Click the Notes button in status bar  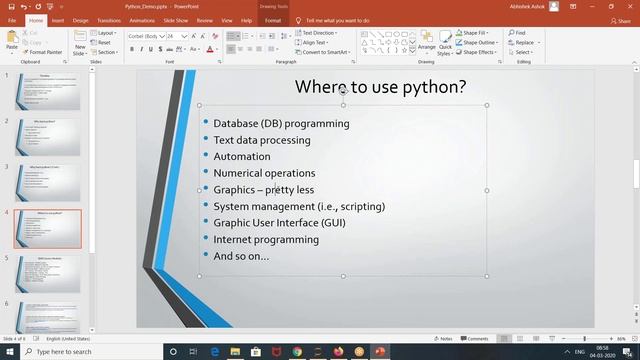click(443, 339)
